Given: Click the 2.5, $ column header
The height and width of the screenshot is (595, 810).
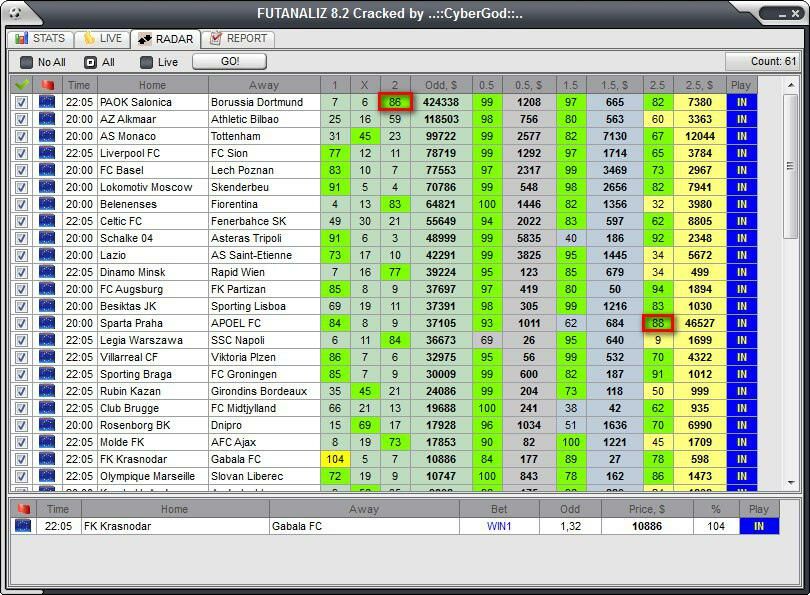Looking at the screenshot, I should [699, 85].
